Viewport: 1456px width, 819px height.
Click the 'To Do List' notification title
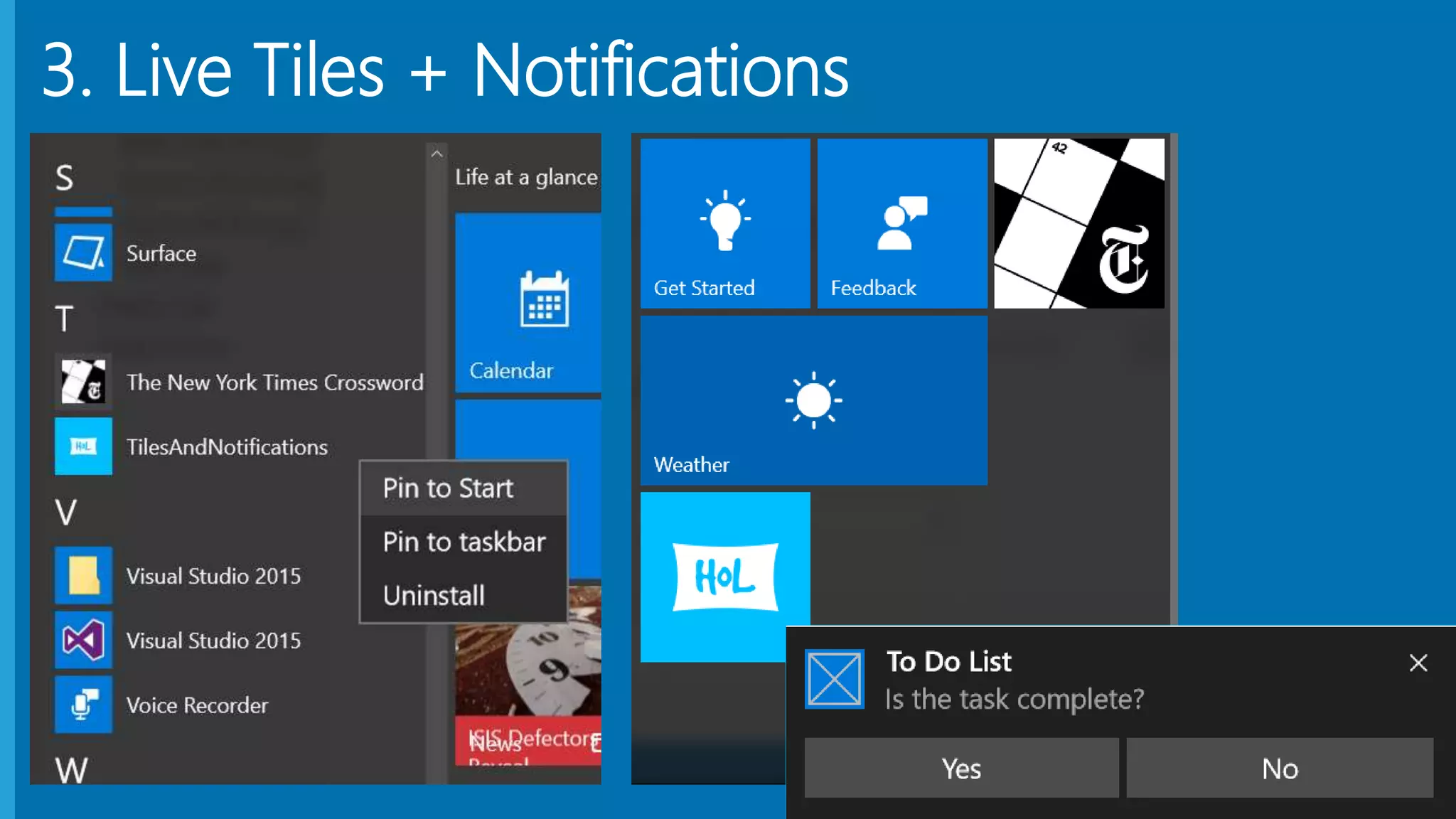(948, 662)
